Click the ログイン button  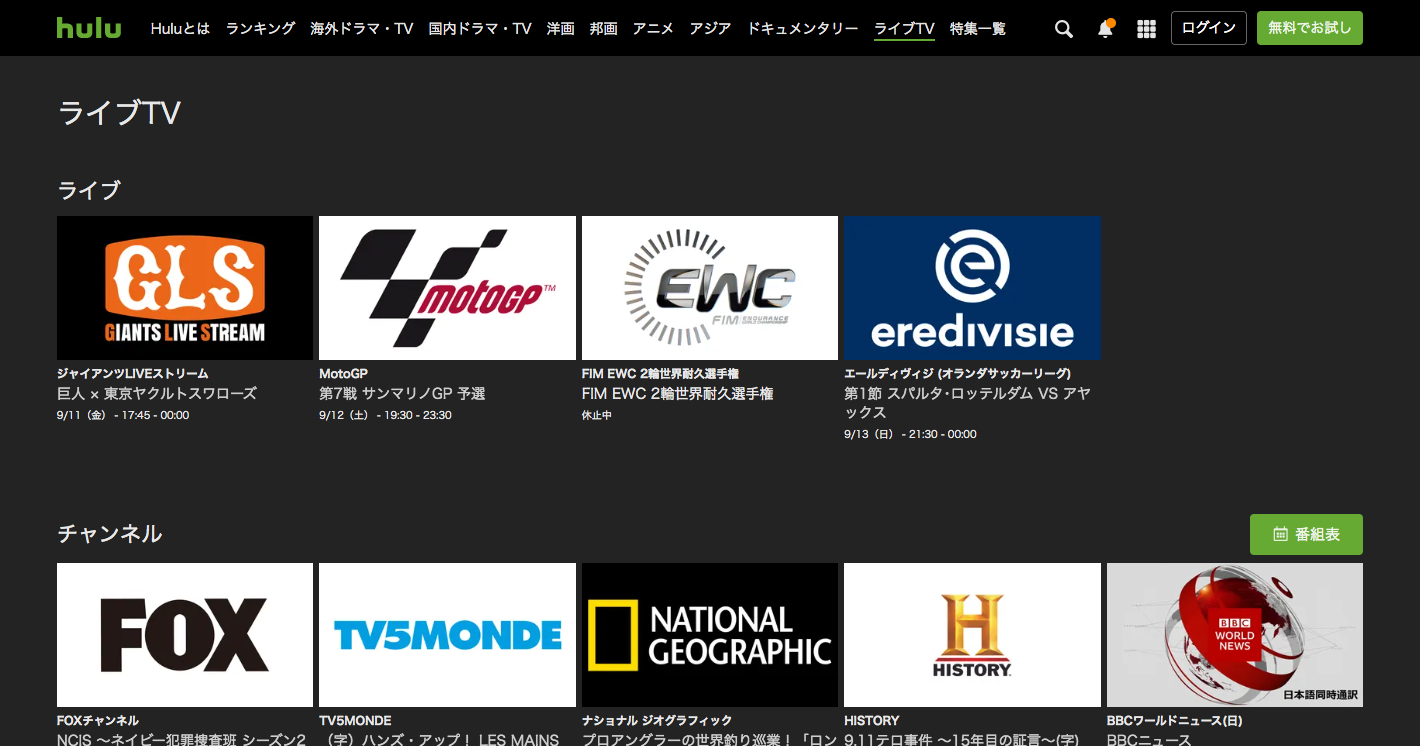[x=1209, y=28]
